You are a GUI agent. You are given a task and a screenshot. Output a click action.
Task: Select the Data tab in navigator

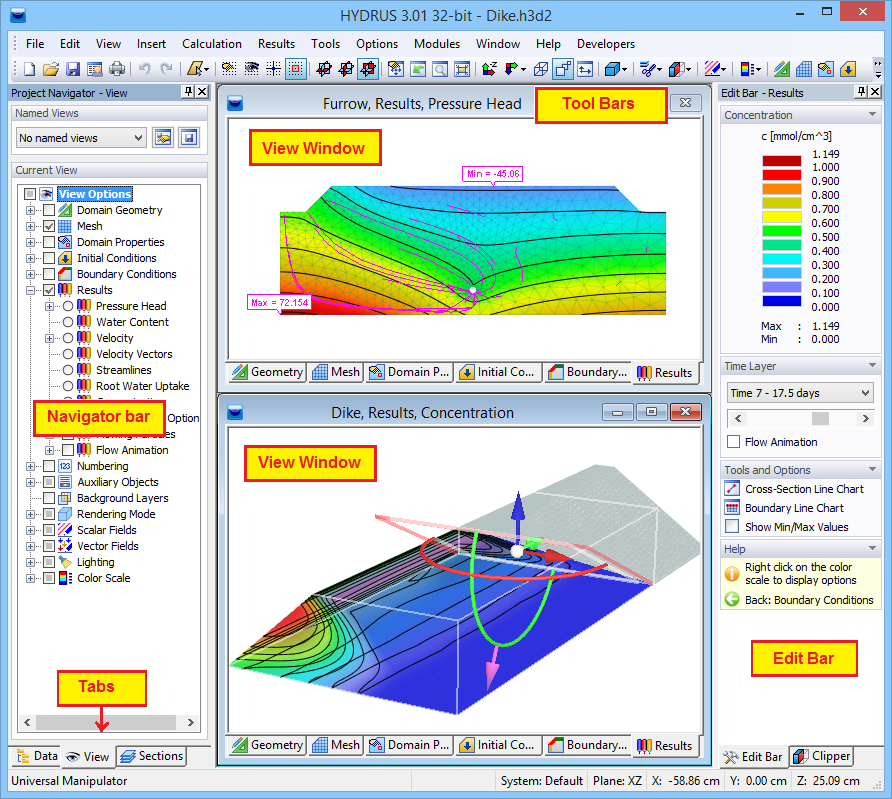(36, 756)
